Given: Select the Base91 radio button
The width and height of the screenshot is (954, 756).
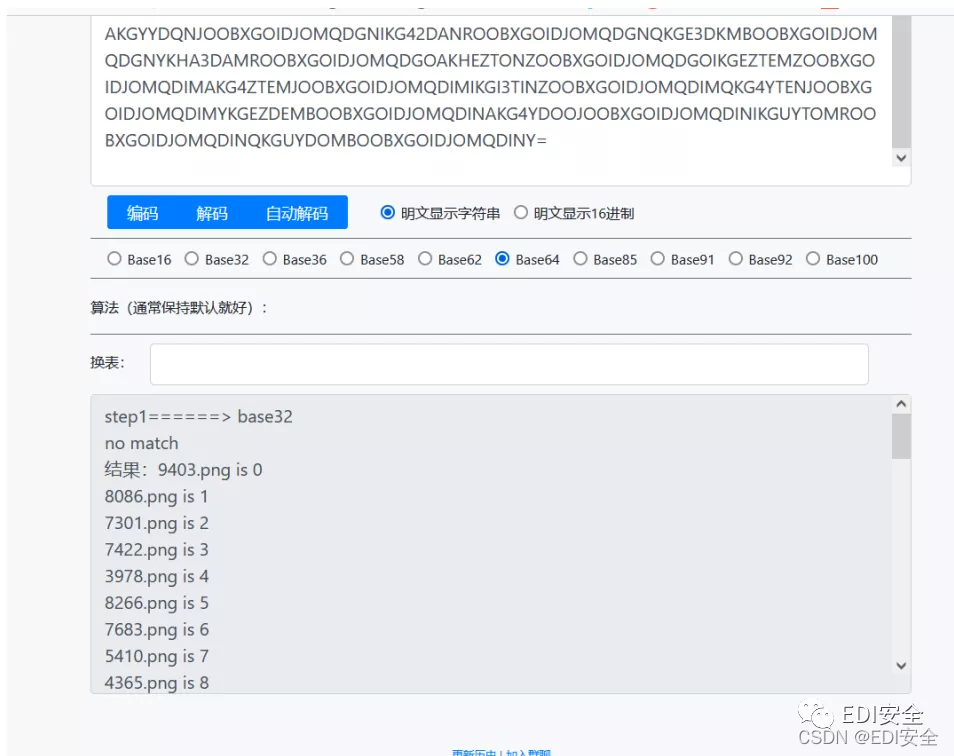Looking at the screenshot, I should click(x=658, y=259).
